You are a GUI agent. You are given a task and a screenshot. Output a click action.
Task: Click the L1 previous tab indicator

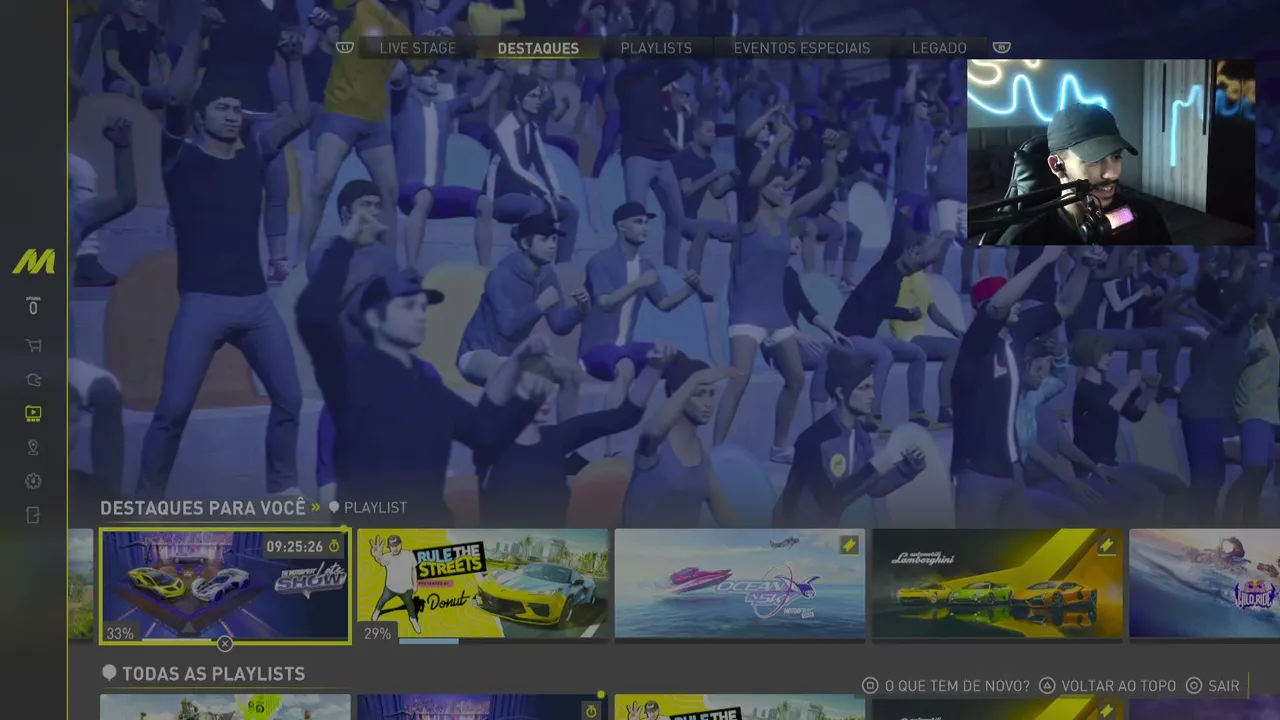(x=345, y=47)
